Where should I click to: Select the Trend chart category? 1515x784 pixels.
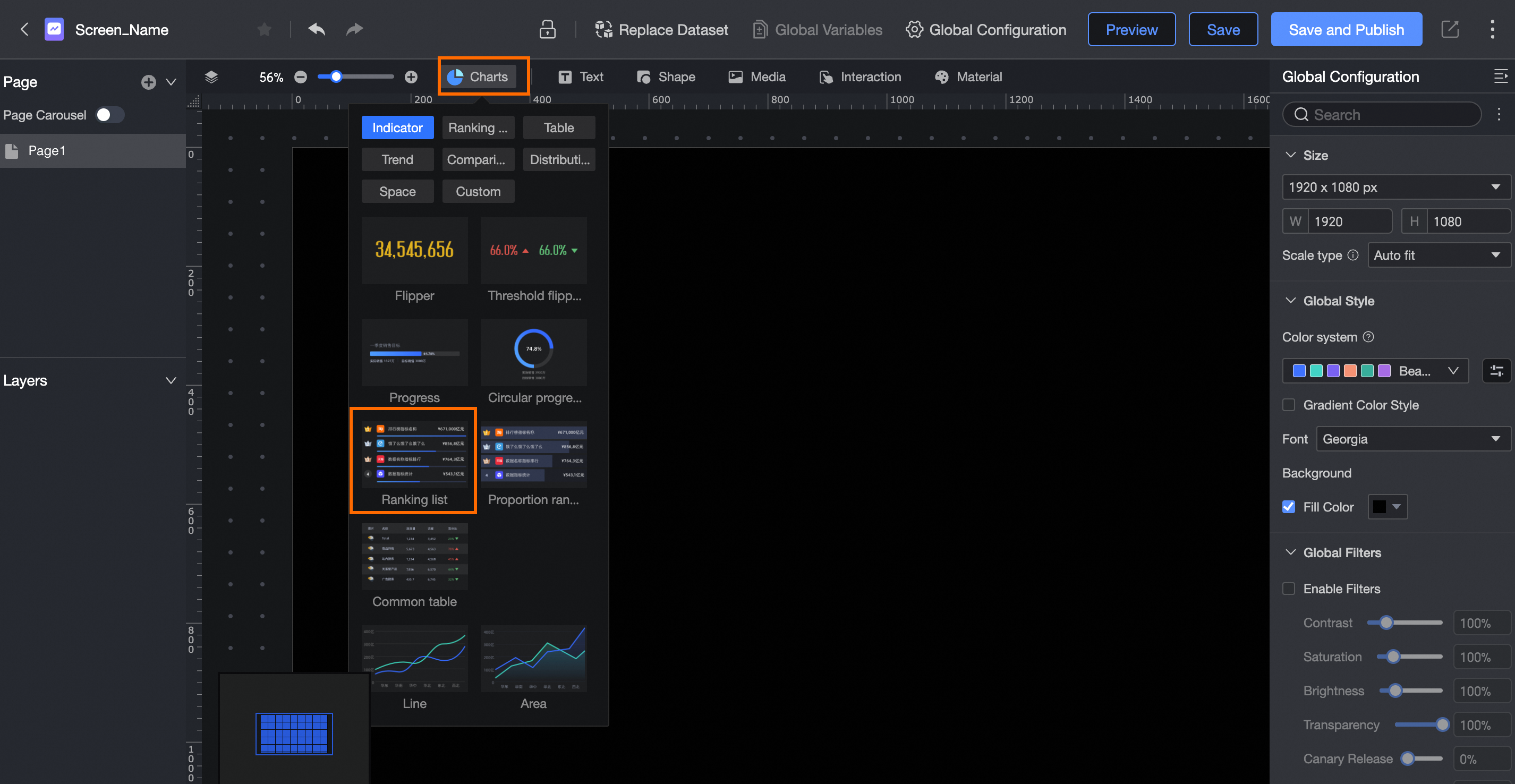pyautogui.click(x=397, y=159)
